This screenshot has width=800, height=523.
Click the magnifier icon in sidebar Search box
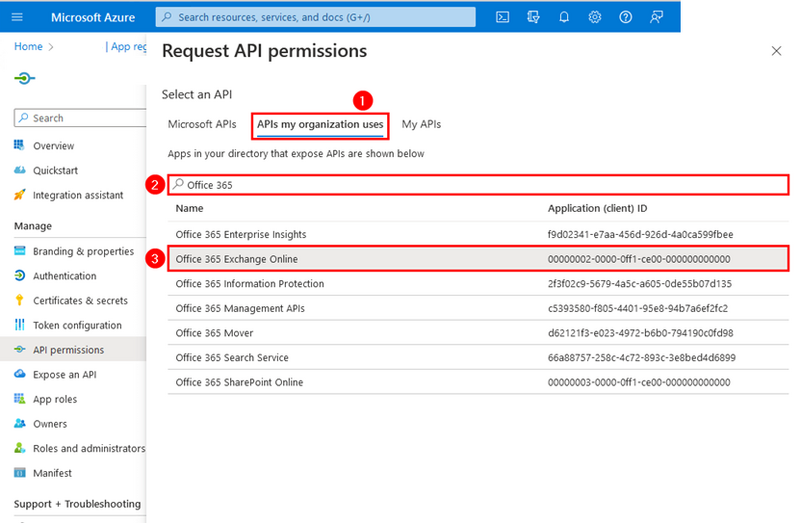tap(23, 117)
